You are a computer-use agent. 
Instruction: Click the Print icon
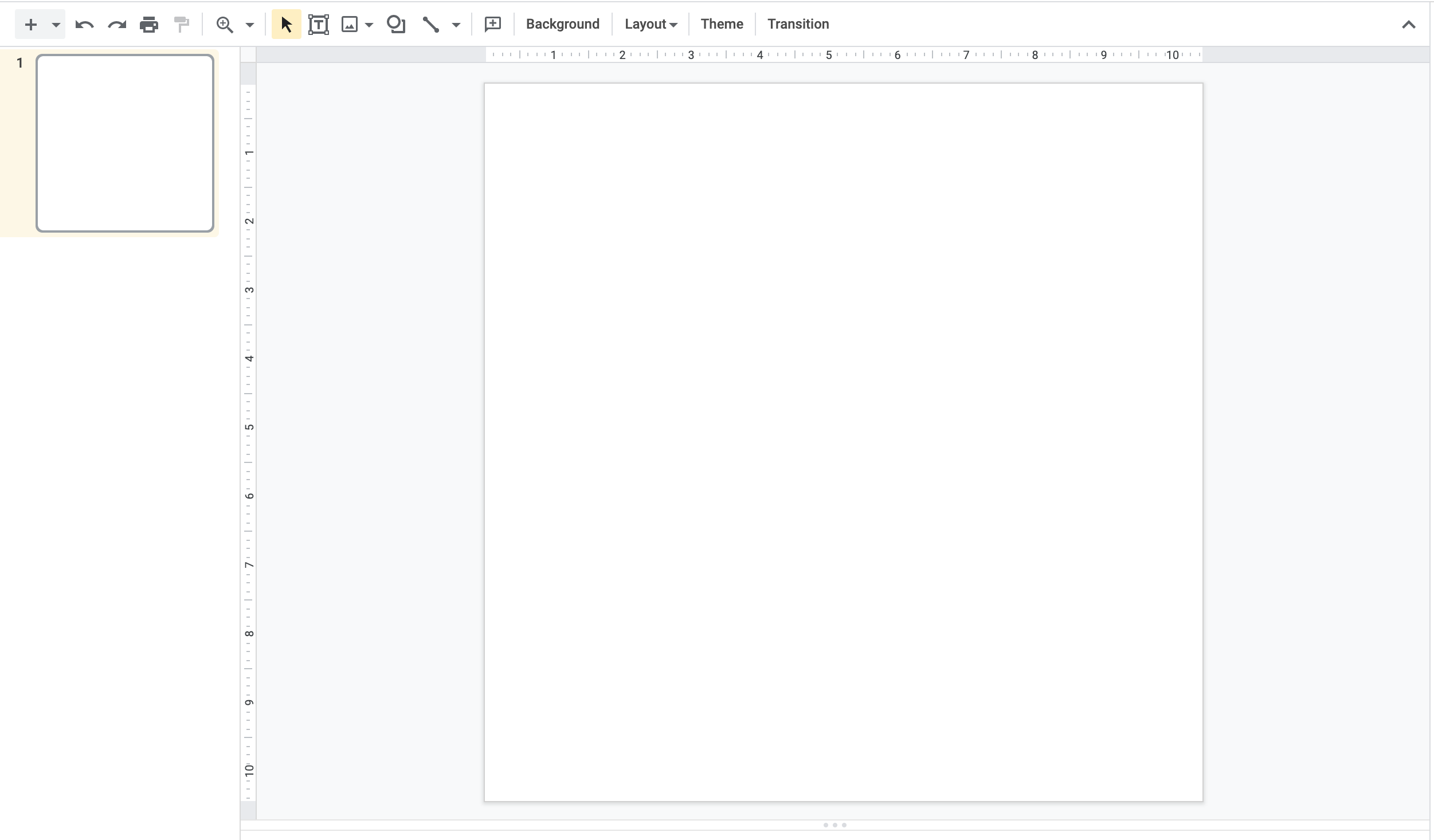[149, 25]
